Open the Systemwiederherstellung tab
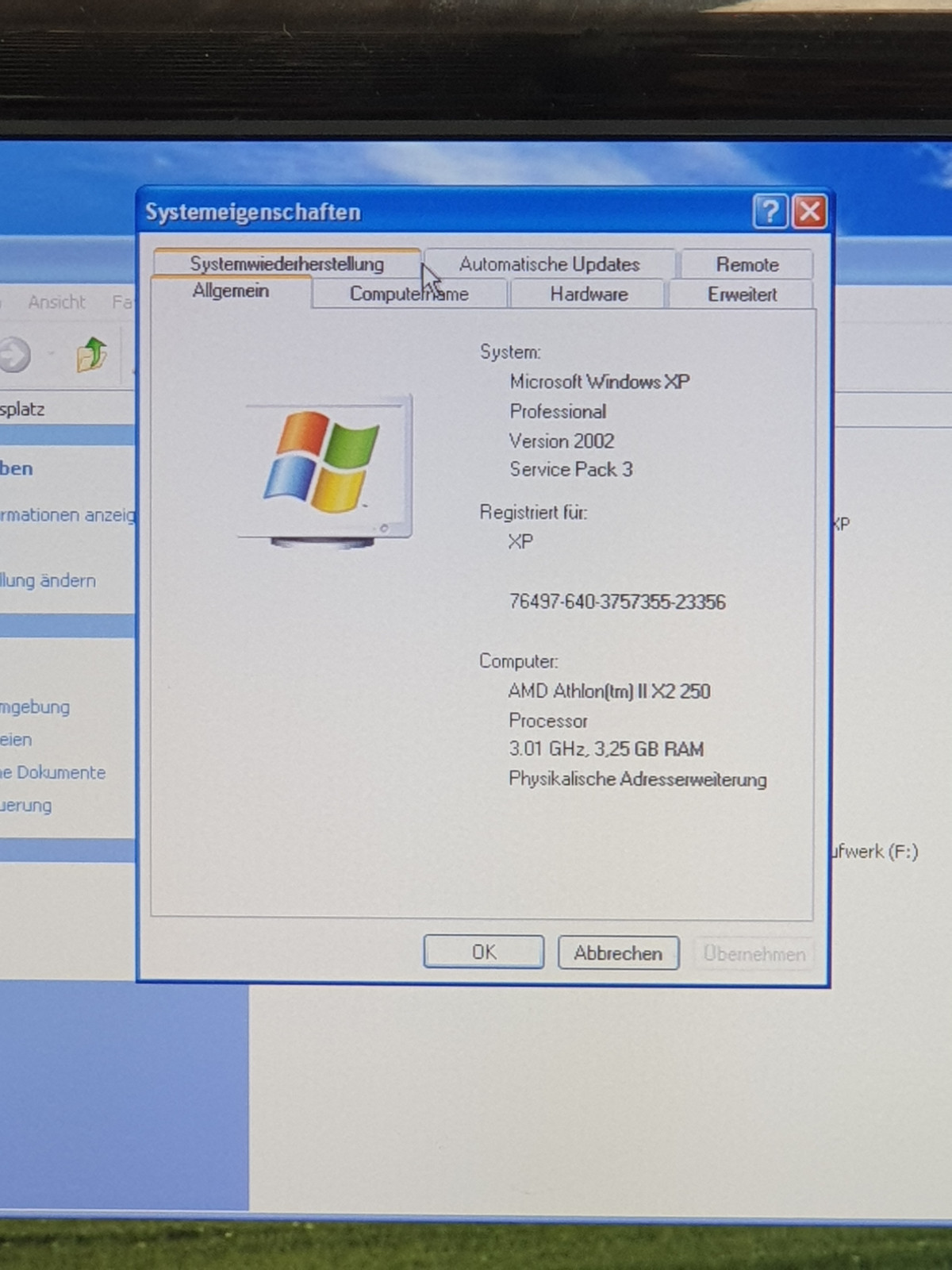Viewport: 952px width, 1270px height. tap(286, 264)
